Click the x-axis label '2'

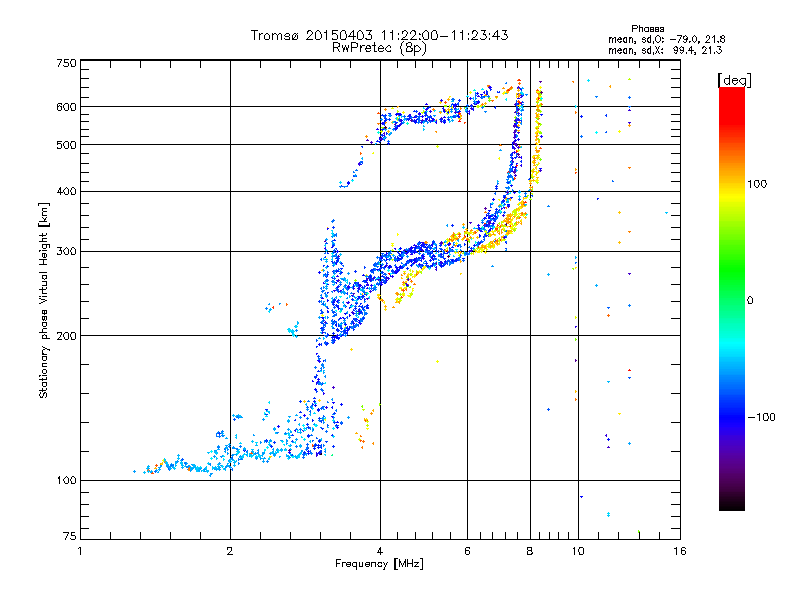pyautogui.click(x=230, y=551)
